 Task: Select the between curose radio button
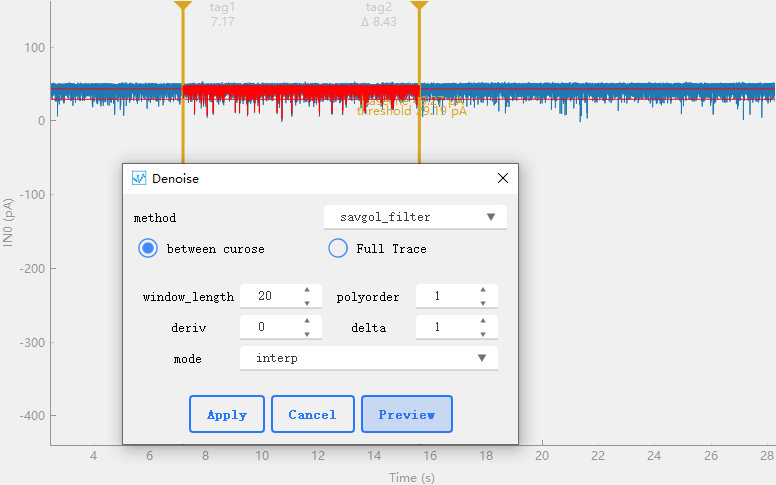[x=148, y=248]
